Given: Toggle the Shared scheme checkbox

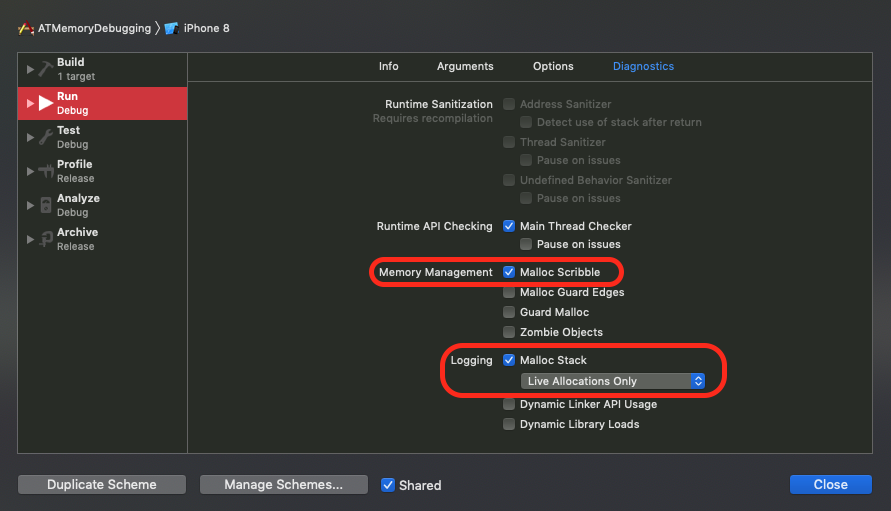Looking at the screenshot, I should tap(388, 485).
